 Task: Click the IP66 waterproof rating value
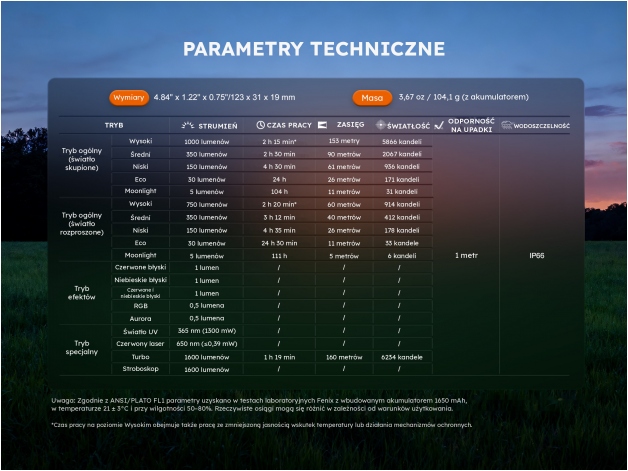tap(537, 256)
